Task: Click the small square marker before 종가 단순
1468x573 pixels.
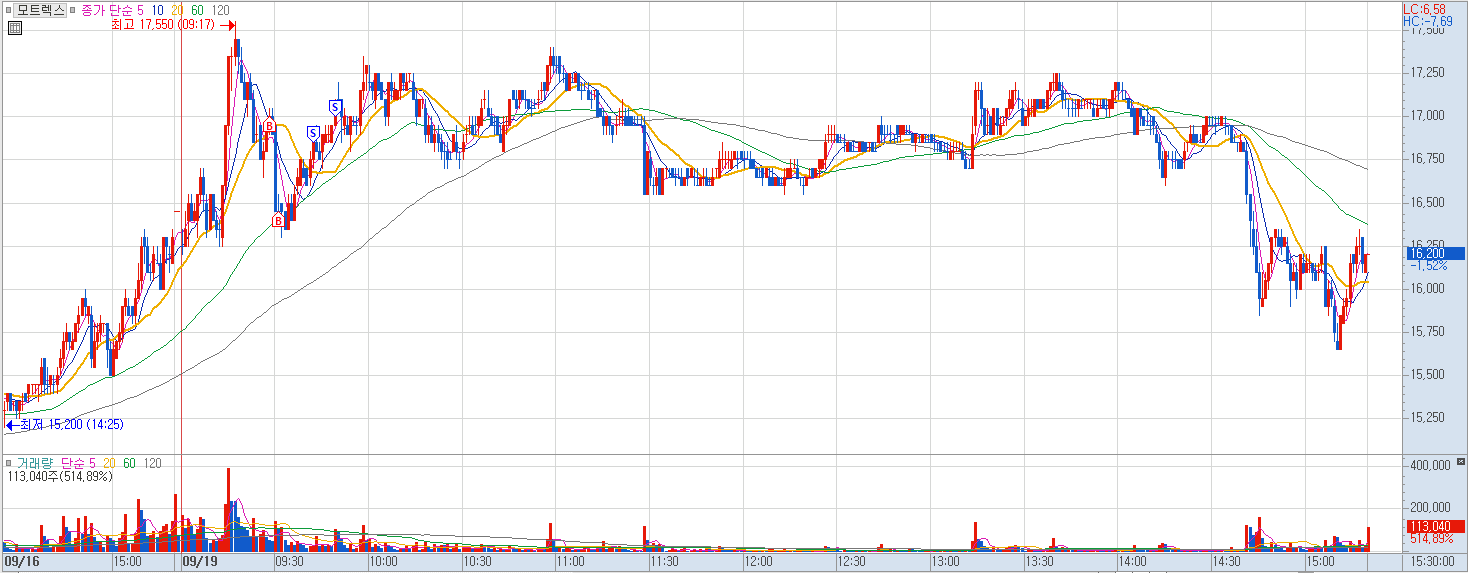Action: tap(74, 10)
